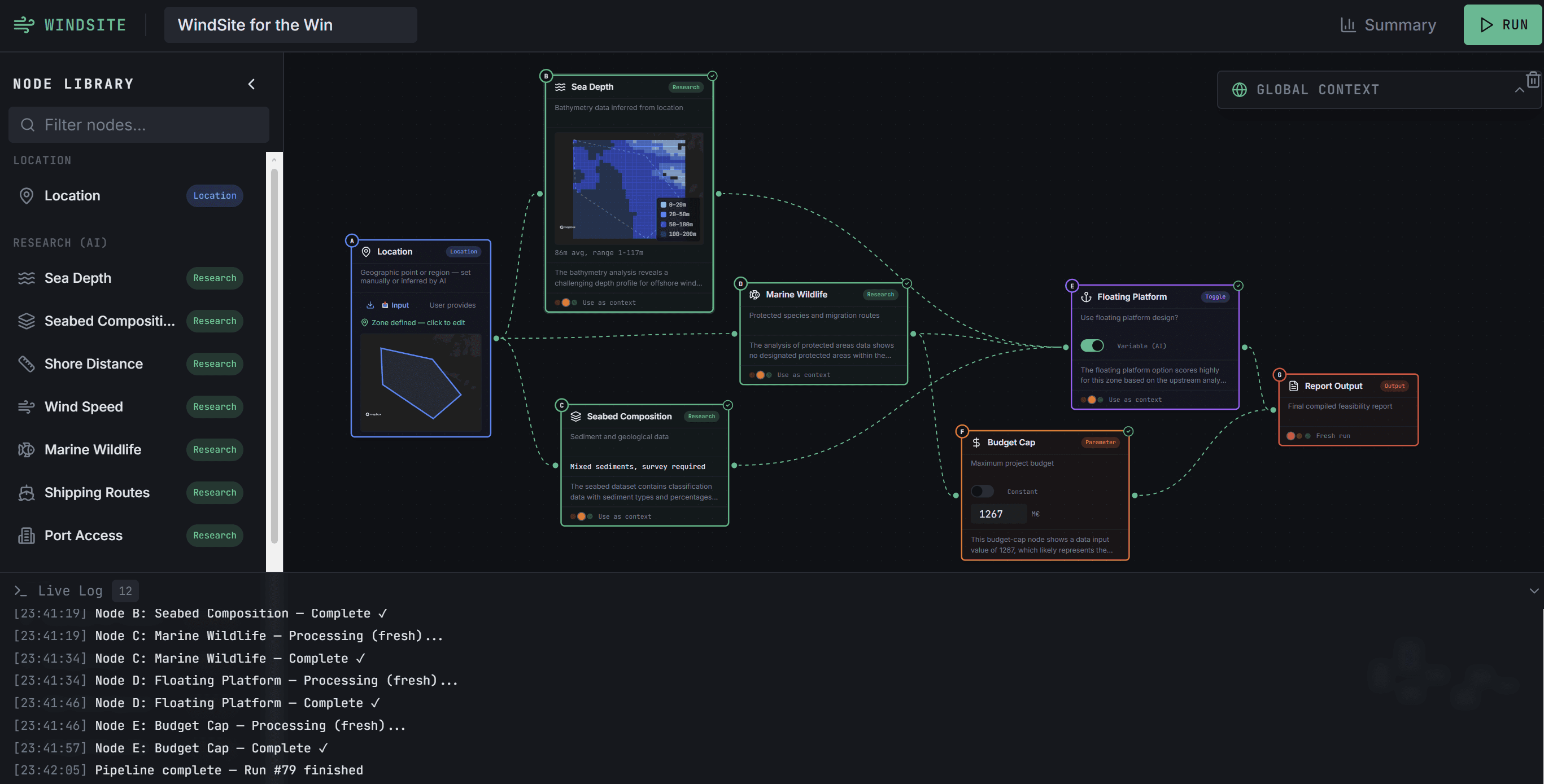This screenshot has height=784, width=1544.
Task: Open the Summary view
Action: (1388, 25)
